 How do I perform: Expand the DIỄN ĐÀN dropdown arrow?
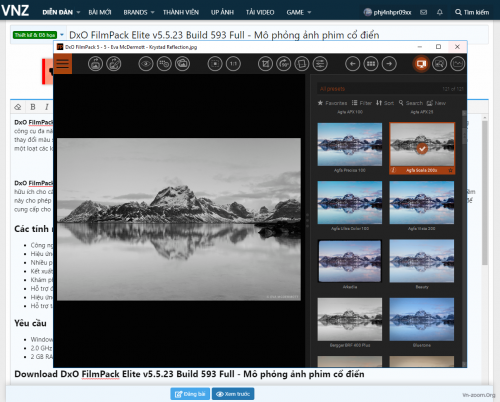click(78, 12)
